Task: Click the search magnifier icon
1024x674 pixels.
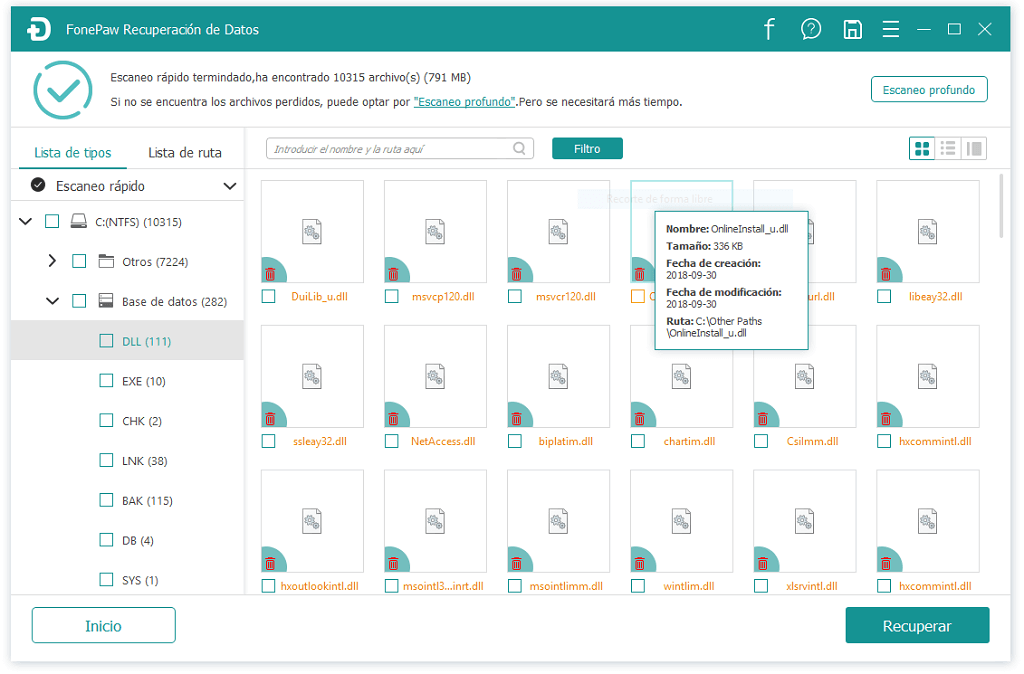Action: point(519,149)
